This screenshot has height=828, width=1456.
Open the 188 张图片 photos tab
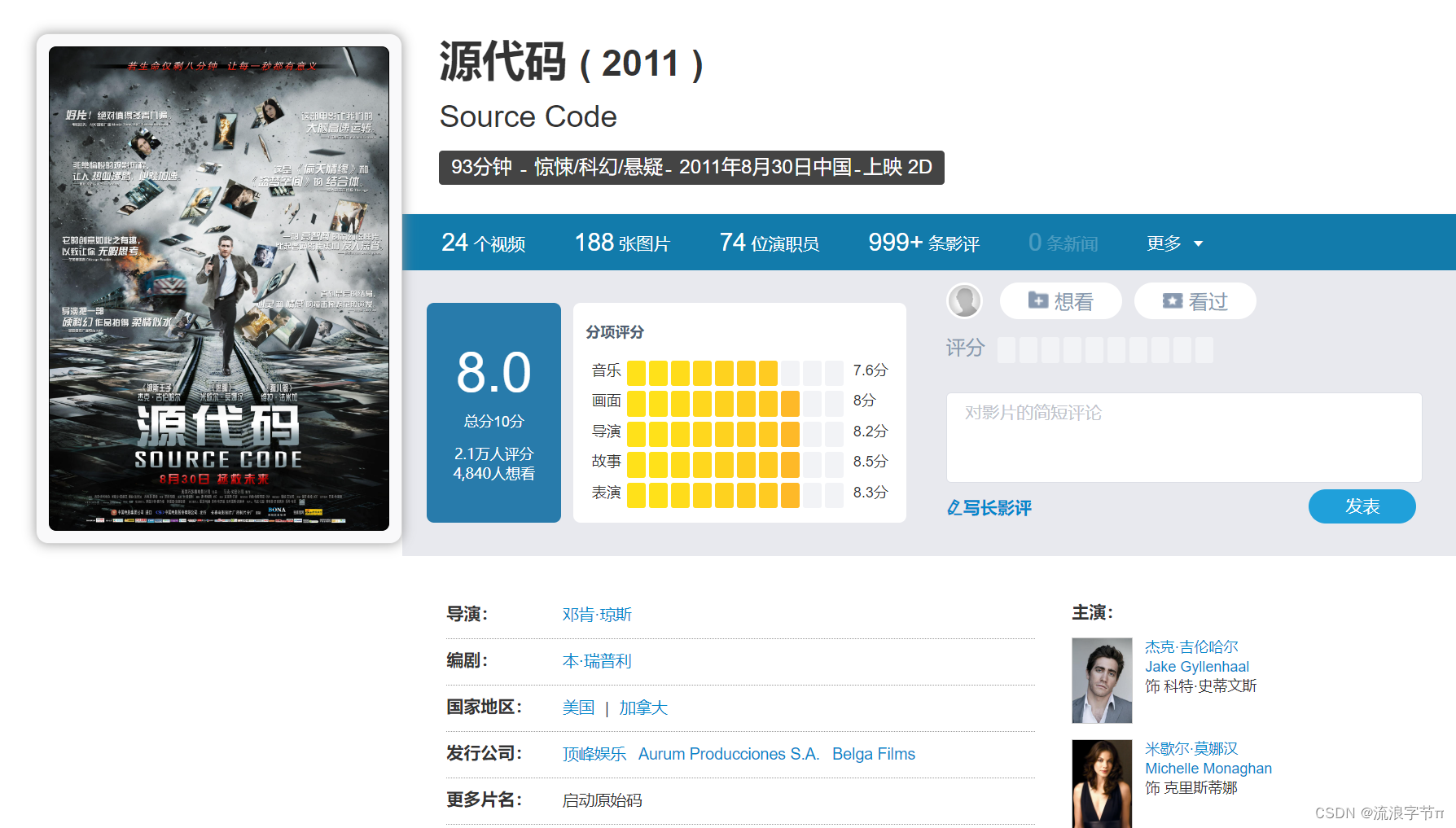coord(622,243)
